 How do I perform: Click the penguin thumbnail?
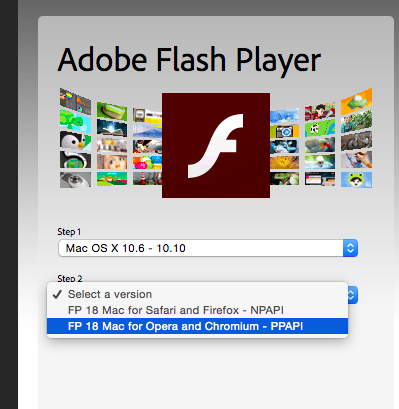[x=75, y=140]
